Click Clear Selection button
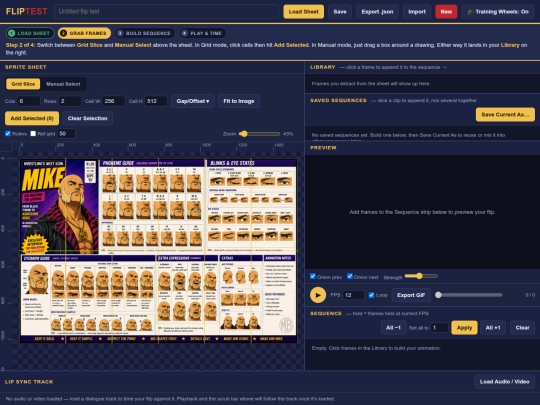The width and height of the screenshot is (540, 405). [x=87, y=118]
